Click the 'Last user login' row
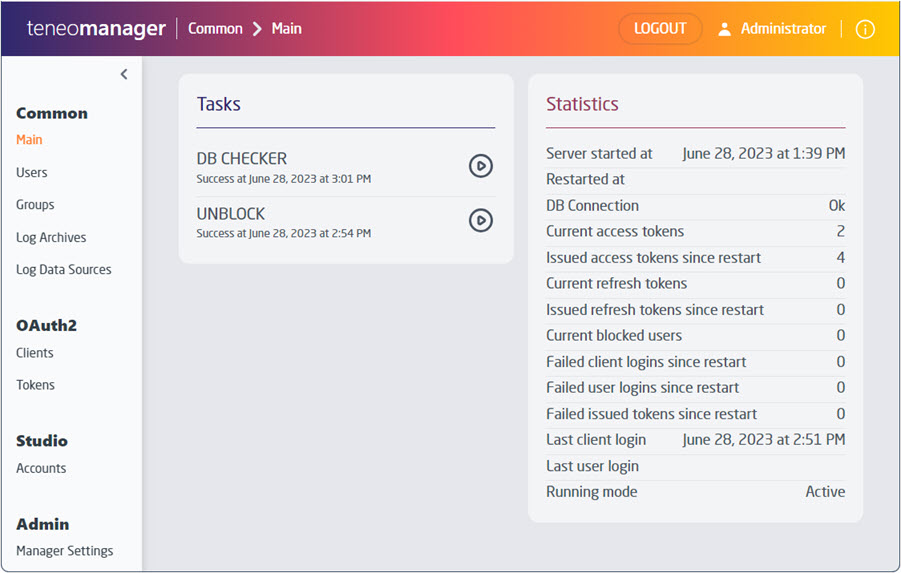 pyautogui.click(x=696, y=466)
